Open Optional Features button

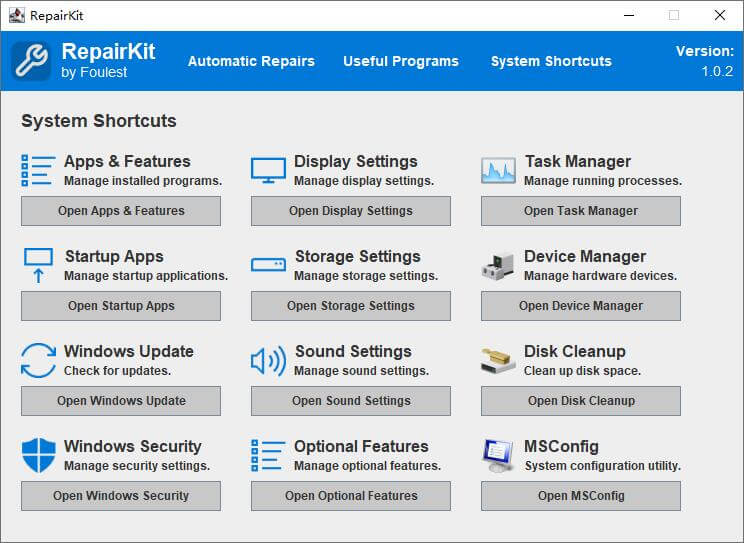coord(351,496)
